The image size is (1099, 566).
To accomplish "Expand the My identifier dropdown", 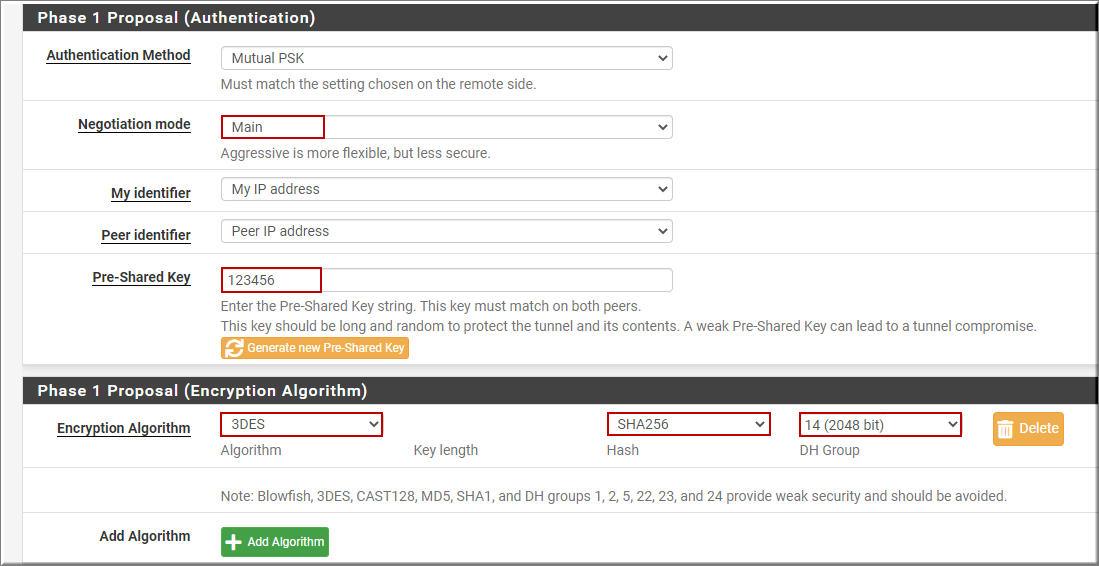I will [446, 189].
